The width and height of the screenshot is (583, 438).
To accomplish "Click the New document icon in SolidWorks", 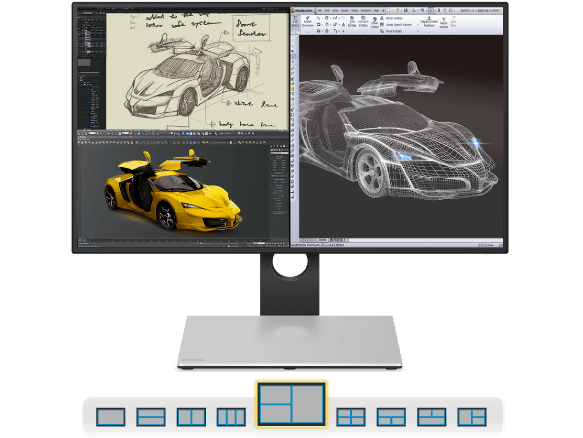I will point(389,10).
